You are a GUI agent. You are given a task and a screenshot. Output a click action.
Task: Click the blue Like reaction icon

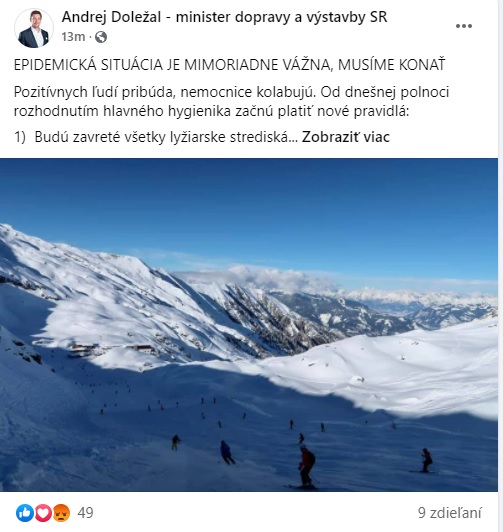point(25,513)
